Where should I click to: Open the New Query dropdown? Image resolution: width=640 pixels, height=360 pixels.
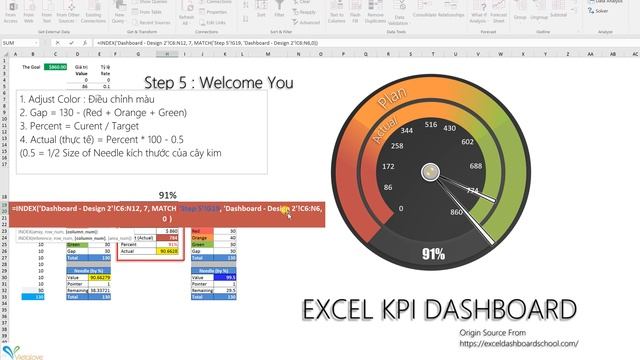pos(118,12)
